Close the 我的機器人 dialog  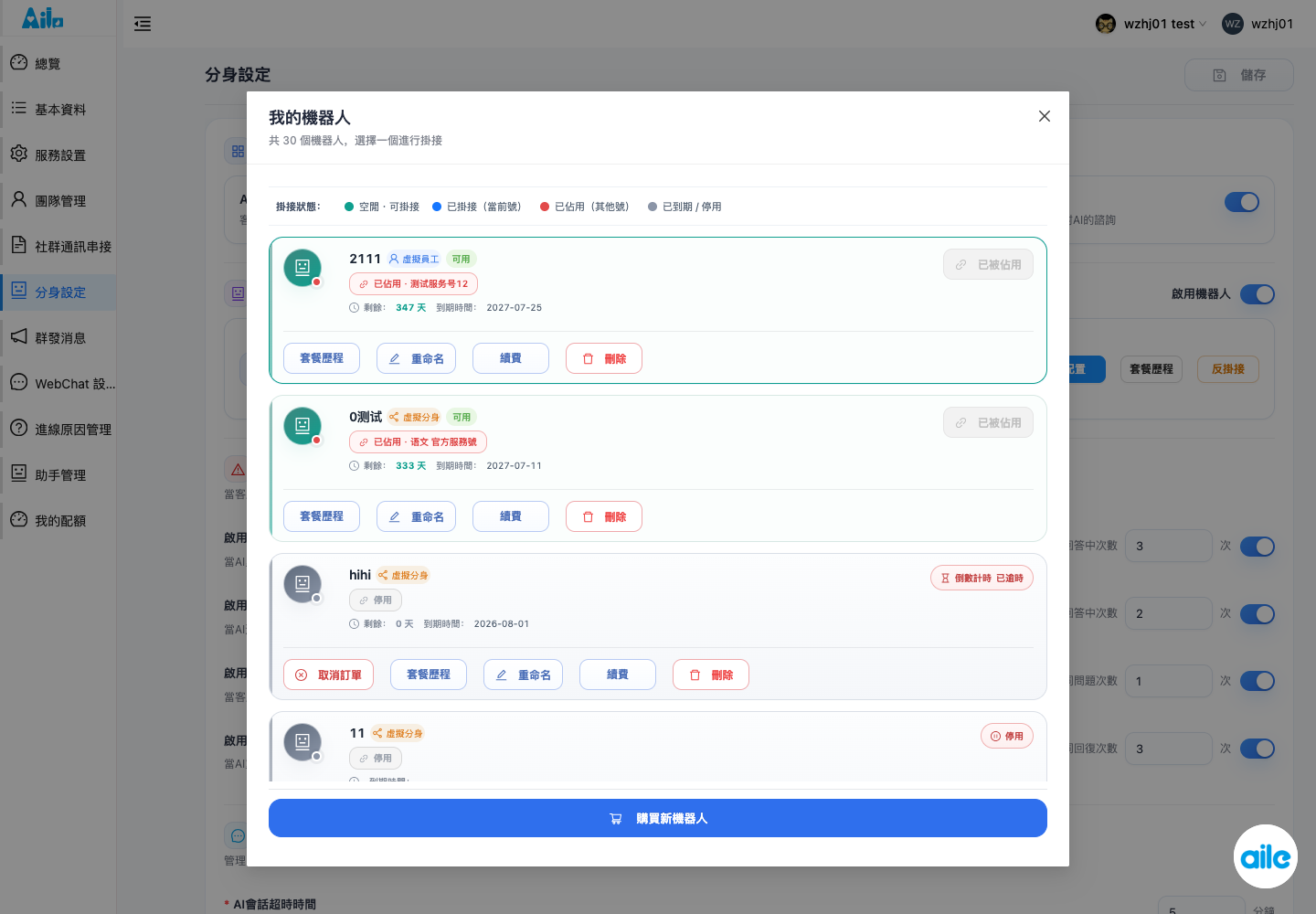coord(1045,116)
